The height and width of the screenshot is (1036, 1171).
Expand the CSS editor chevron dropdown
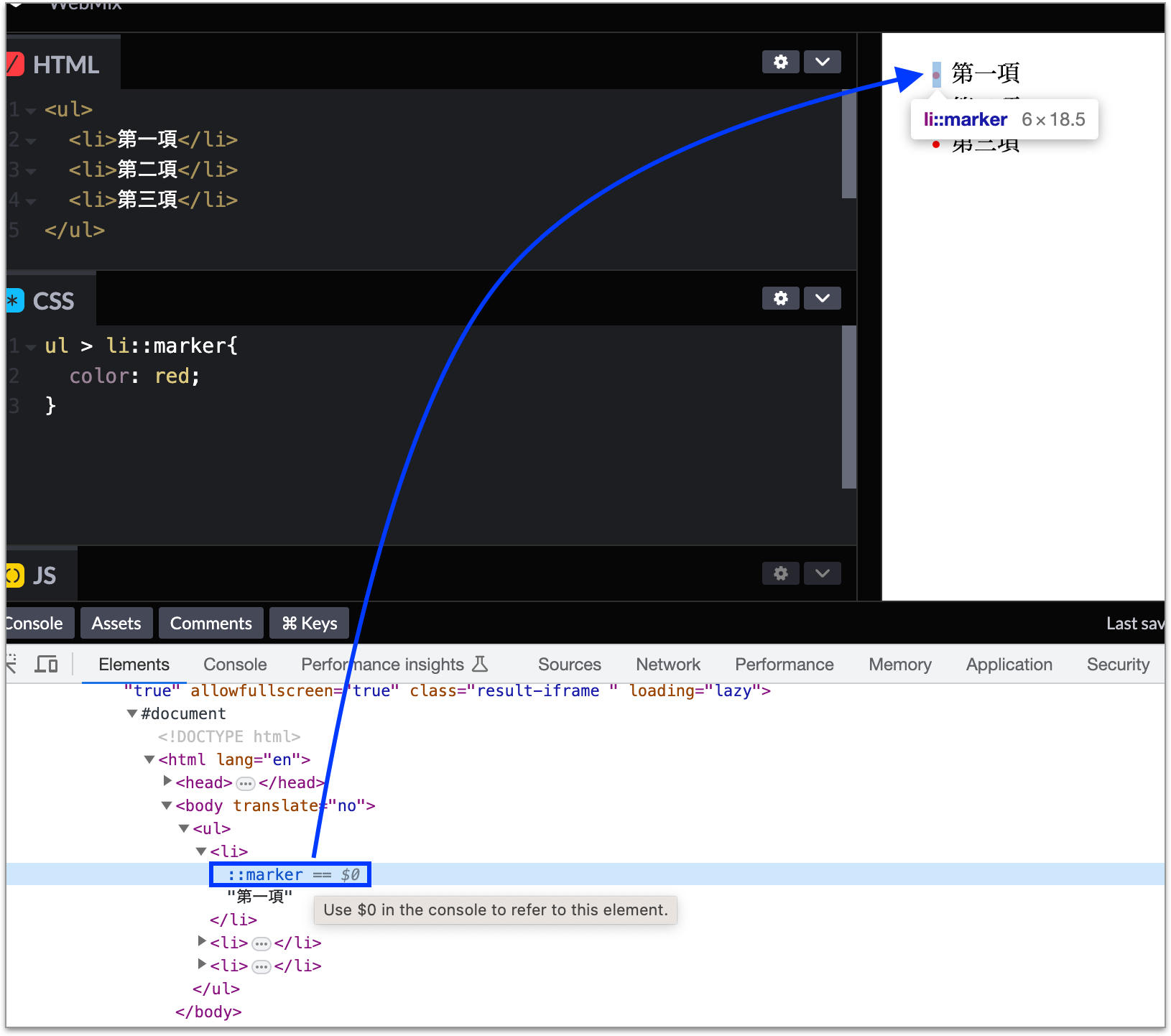coord(823,298)
